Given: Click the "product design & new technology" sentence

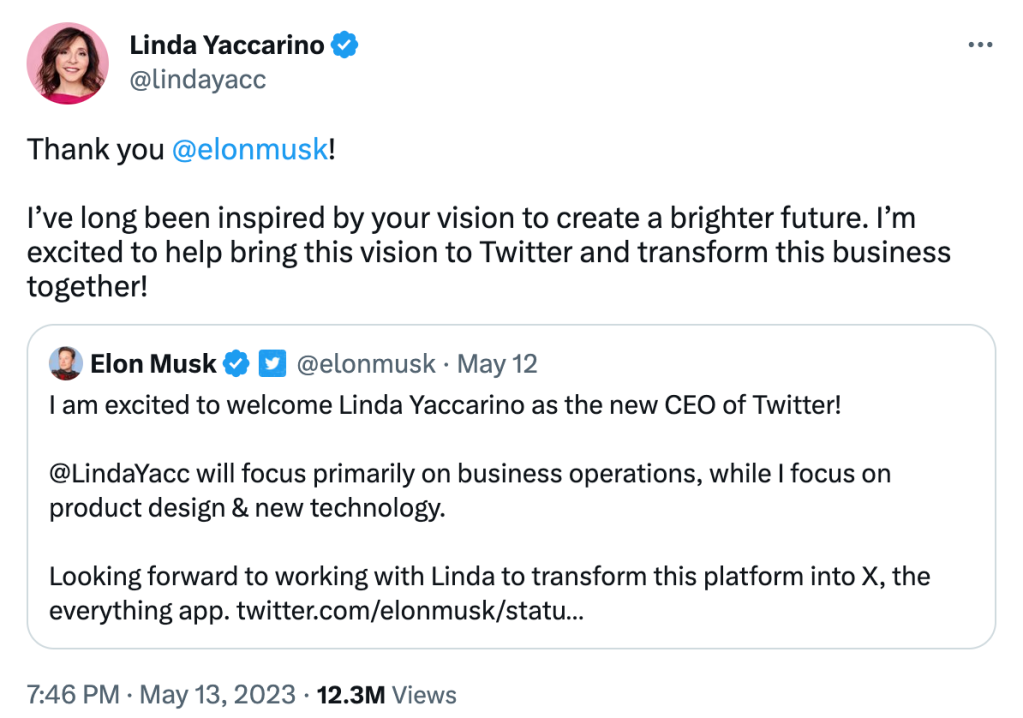Looking at the screenshot, I should tap(246, 507).
